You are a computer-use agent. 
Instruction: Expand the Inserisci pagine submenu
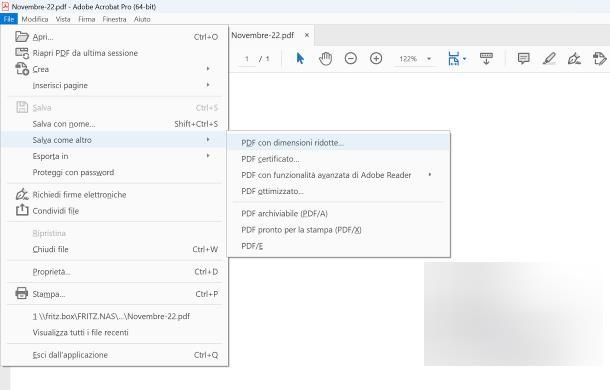point(208,85)
